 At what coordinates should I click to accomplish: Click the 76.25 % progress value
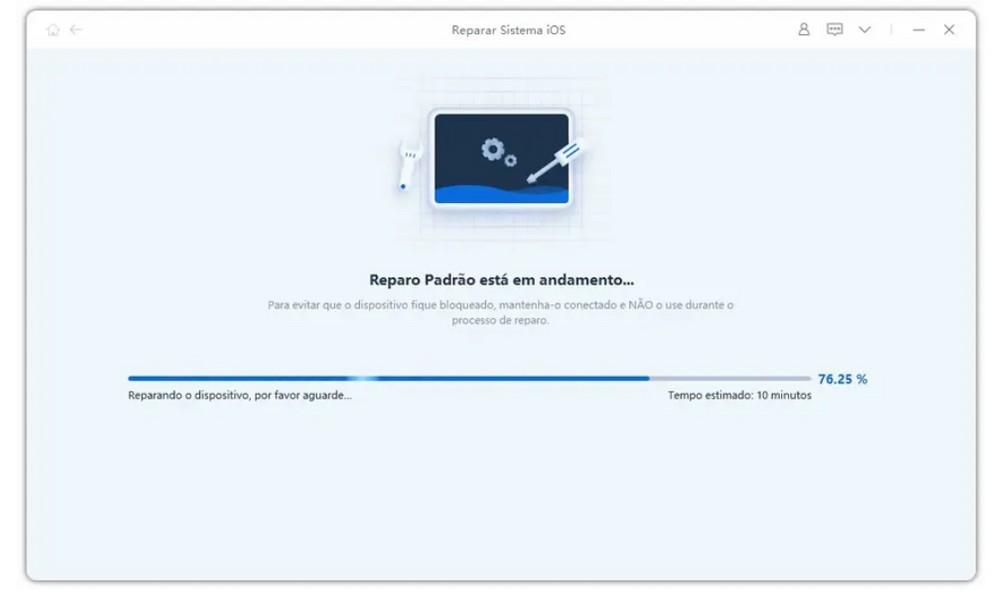pos(842,379)
